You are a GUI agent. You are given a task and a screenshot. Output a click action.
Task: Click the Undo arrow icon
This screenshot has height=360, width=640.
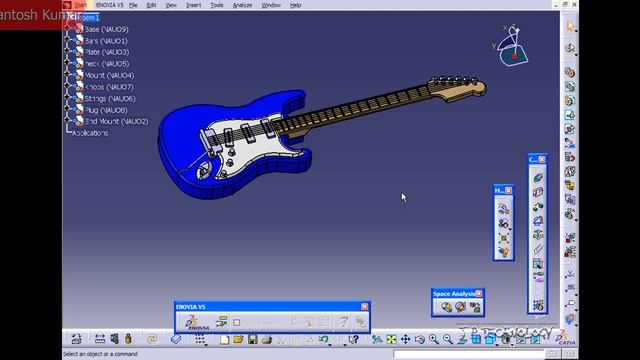tap(324, 340)
